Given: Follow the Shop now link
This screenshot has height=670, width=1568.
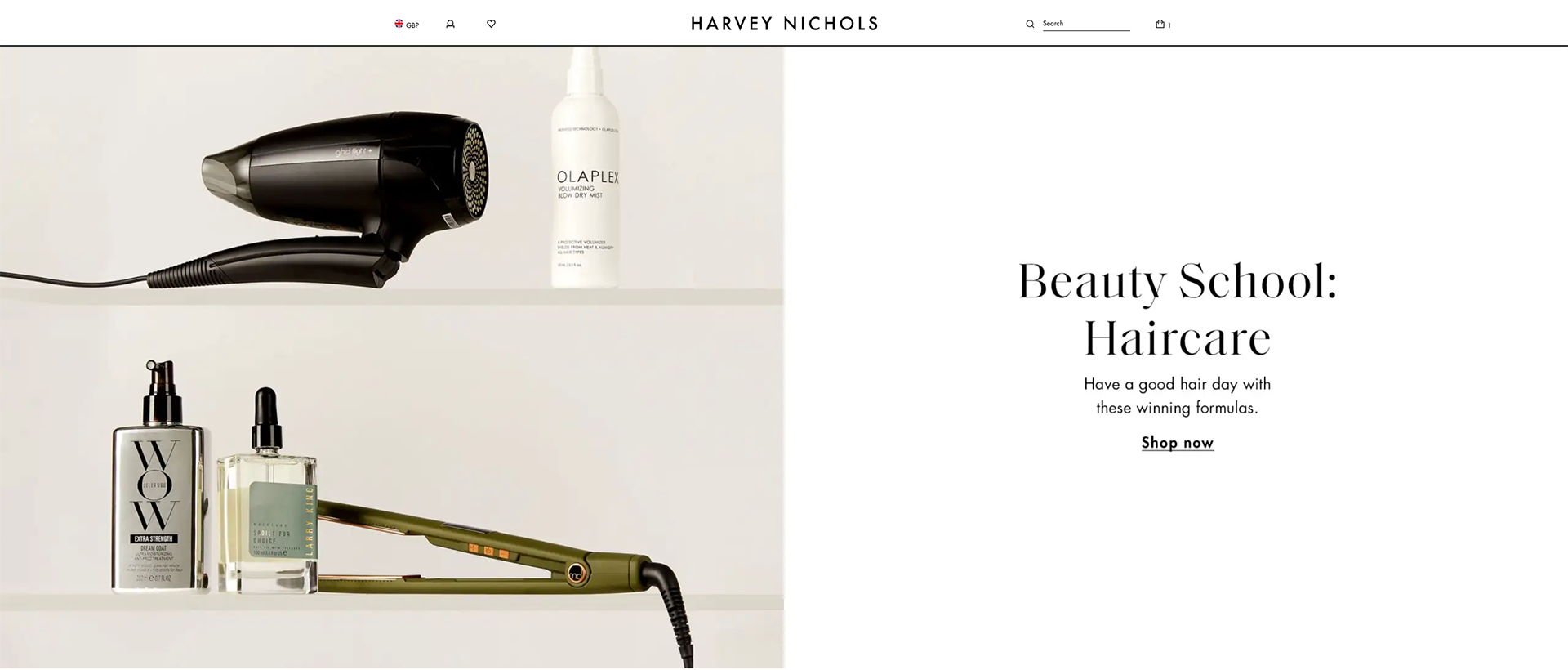Looking at the screenshot, I should point(1177,443).
